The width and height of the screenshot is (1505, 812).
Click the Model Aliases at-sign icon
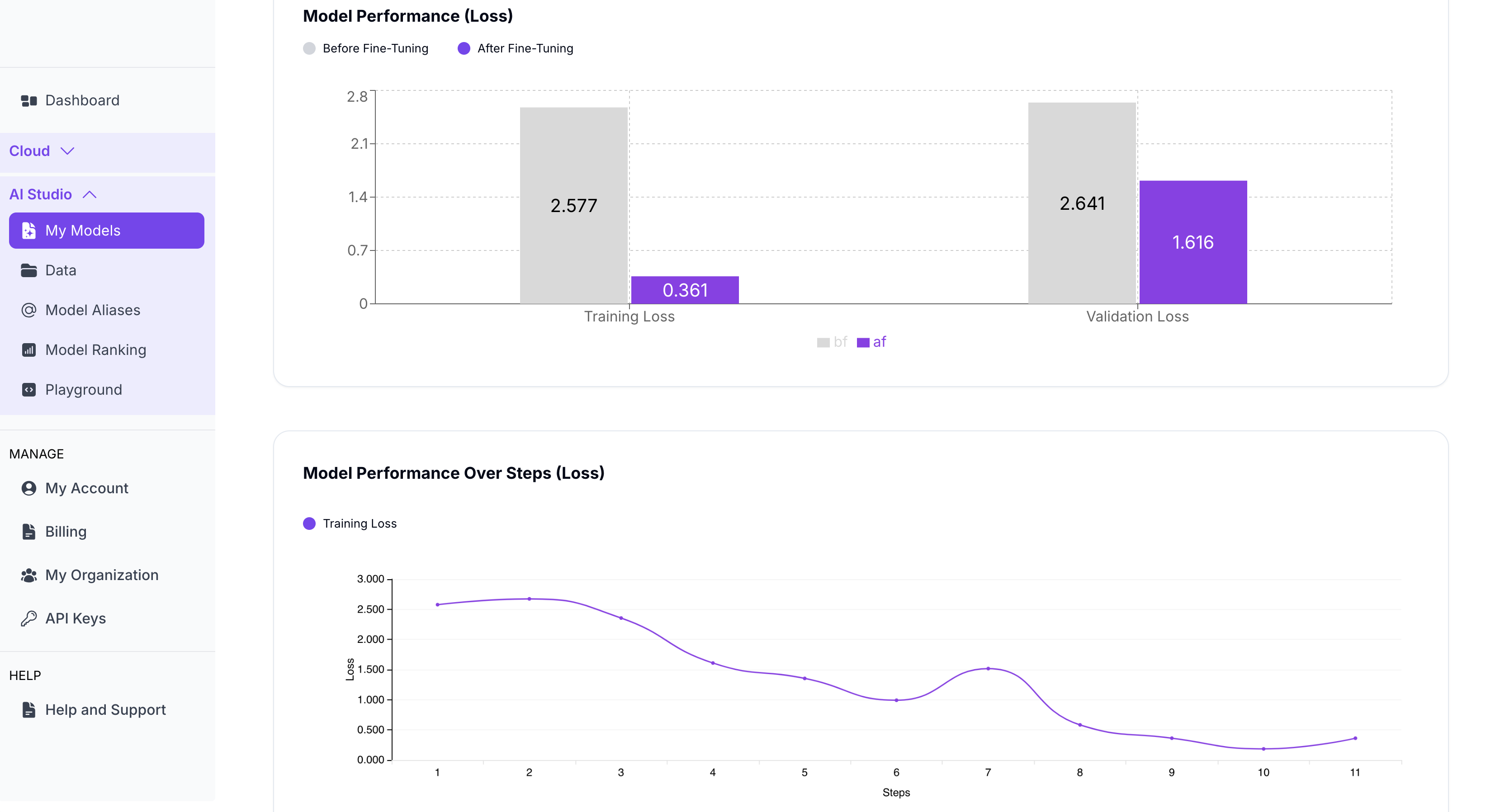pos(28,310)
